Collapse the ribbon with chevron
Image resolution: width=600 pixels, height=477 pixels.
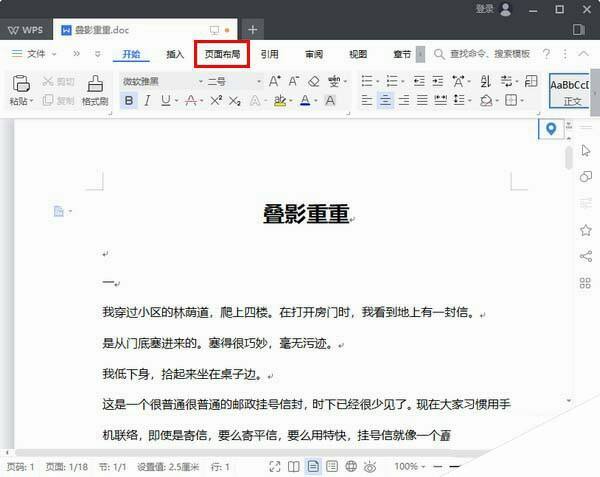coord(583,54)
